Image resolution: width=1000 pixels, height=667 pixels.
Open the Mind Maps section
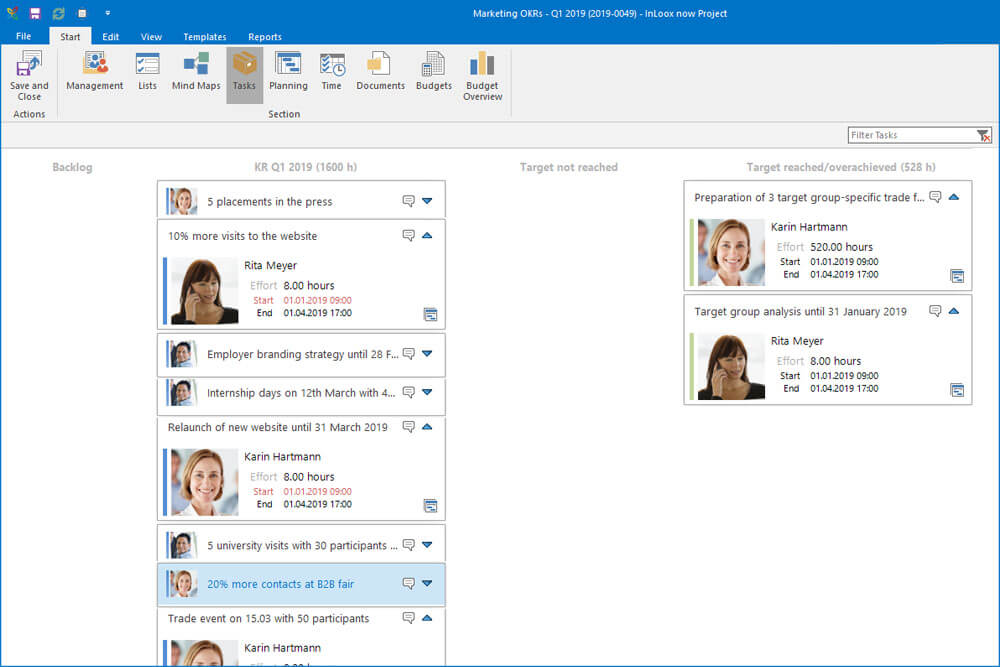[x=196, y=71]
